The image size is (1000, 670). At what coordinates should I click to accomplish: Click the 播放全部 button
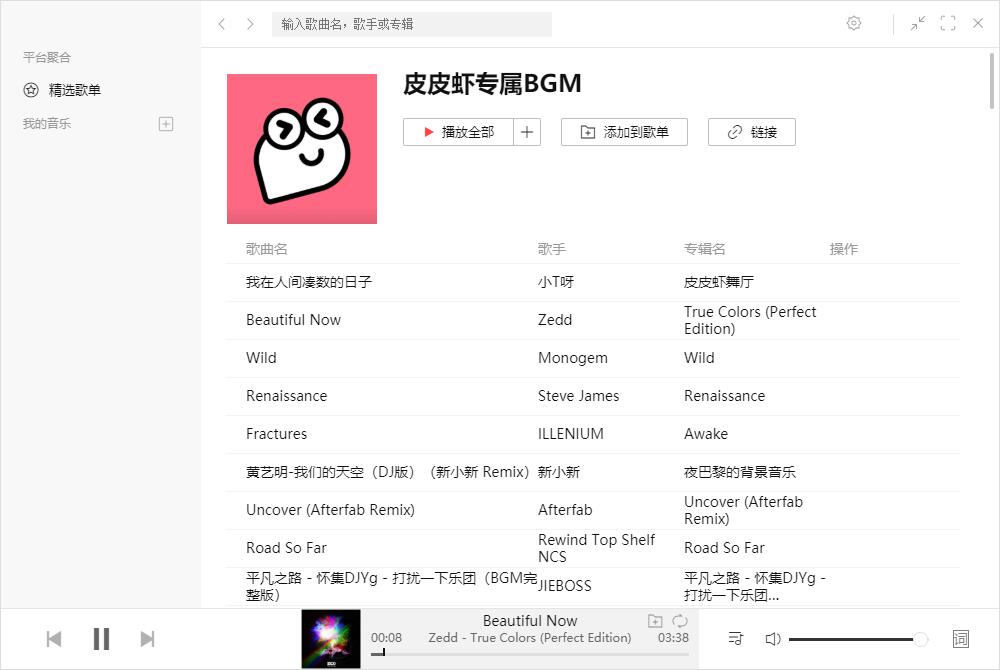[458, 132]
